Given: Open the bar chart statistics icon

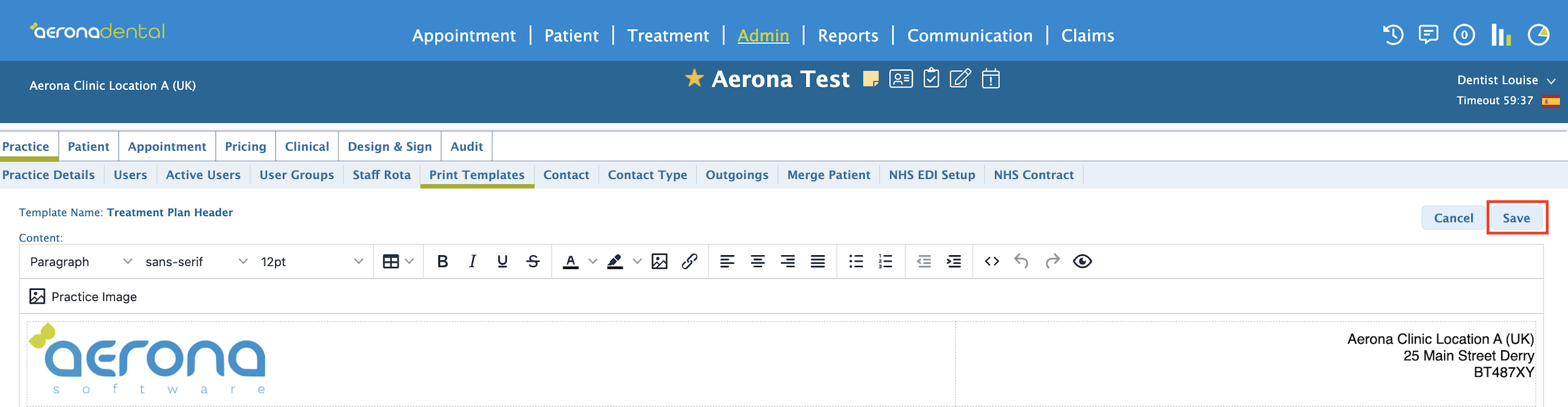Looking at the screenshot, I should [1501, 35].
